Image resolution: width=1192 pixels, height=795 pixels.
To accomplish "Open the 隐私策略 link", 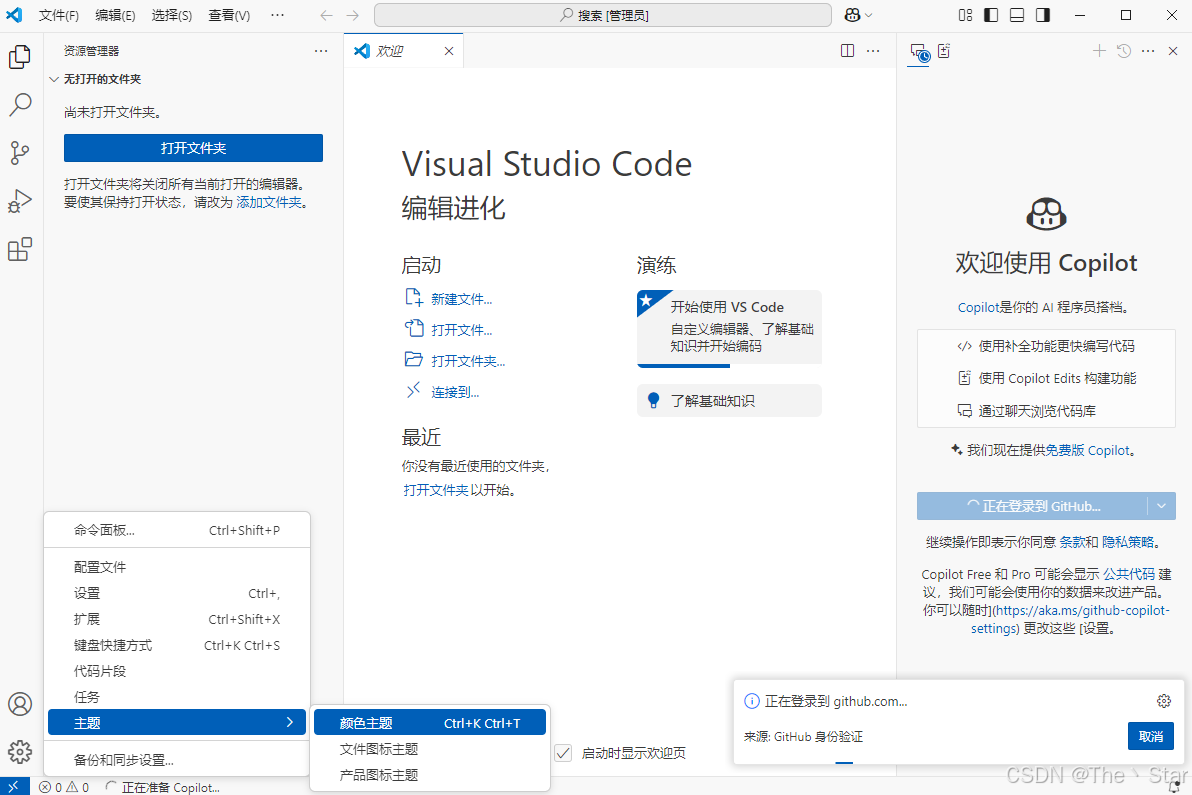I will (1128, 542).
